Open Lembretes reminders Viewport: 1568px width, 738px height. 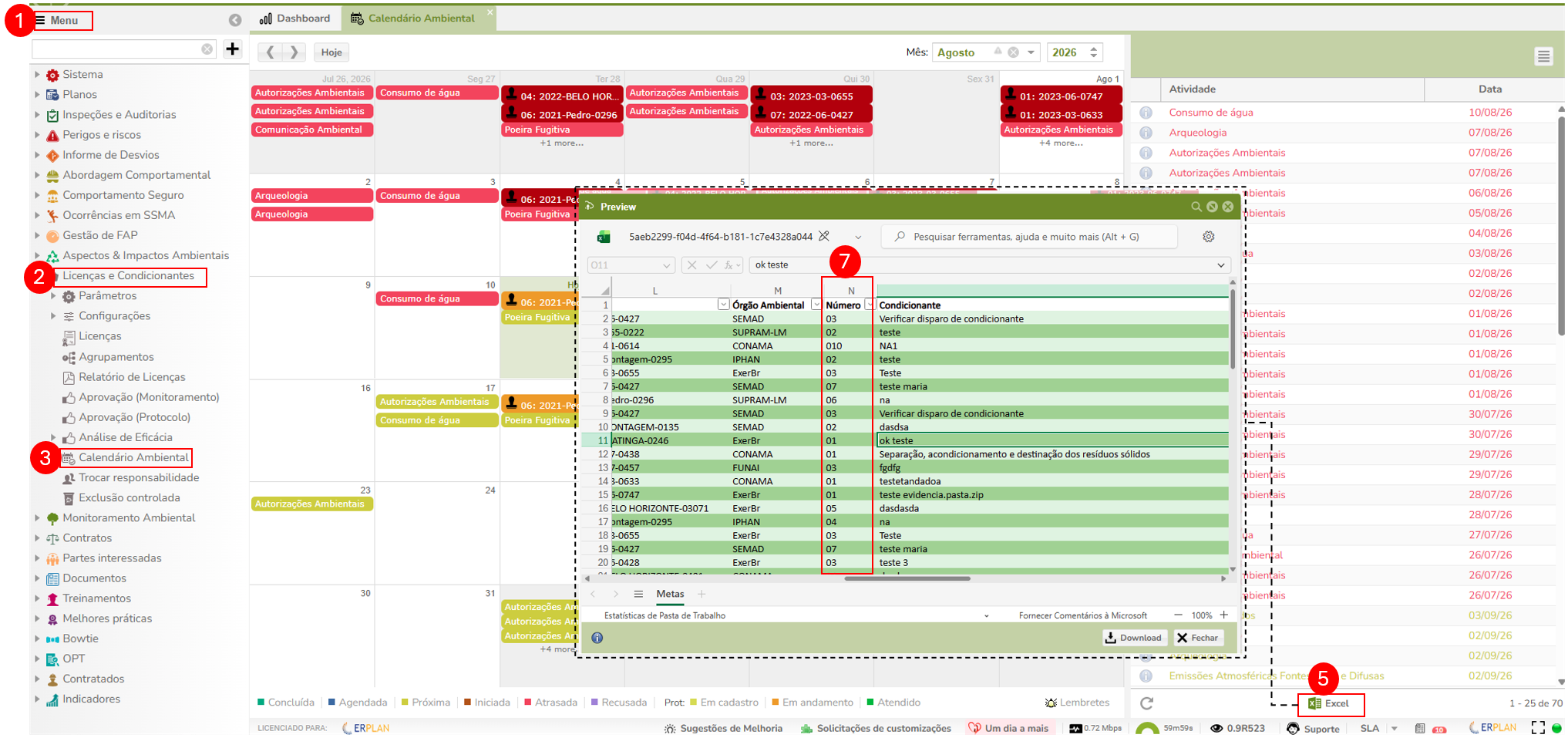pos(1077,703)
